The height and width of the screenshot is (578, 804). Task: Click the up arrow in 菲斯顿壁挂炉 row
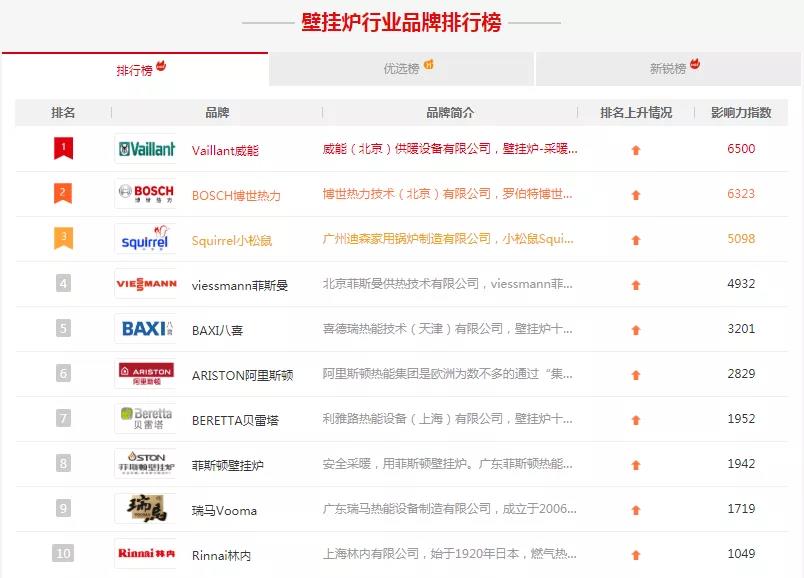pos(636,465)
